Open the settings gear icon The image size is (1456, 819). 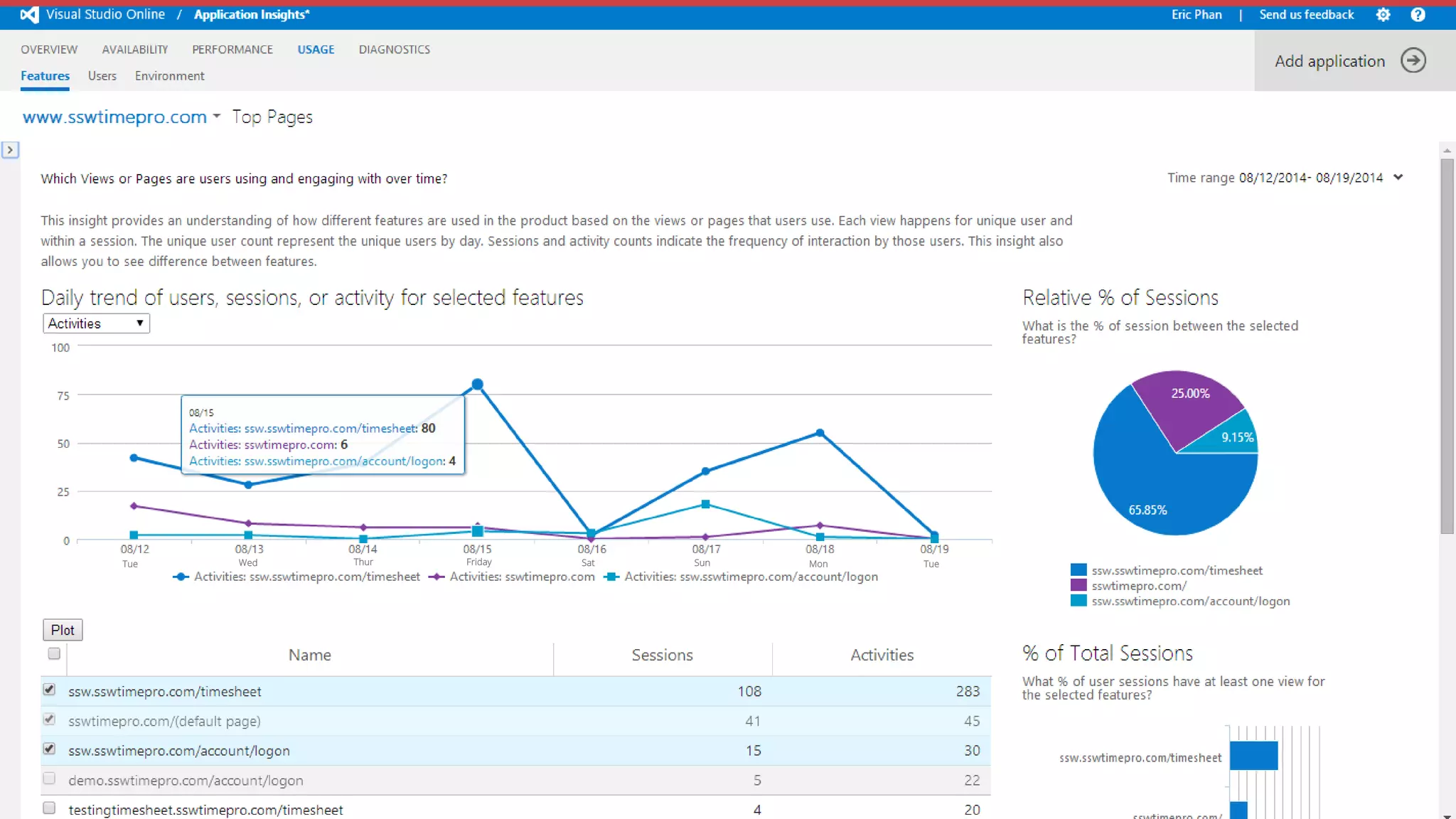pos(1383,15)
